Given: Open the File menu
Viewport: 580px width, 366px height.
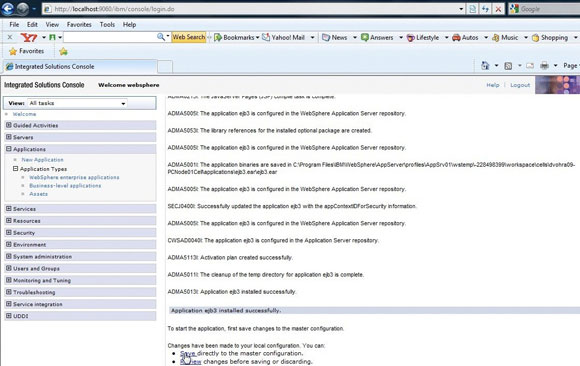Looking at the screenshot, I should pyautogui.click(x=14, y=24).
